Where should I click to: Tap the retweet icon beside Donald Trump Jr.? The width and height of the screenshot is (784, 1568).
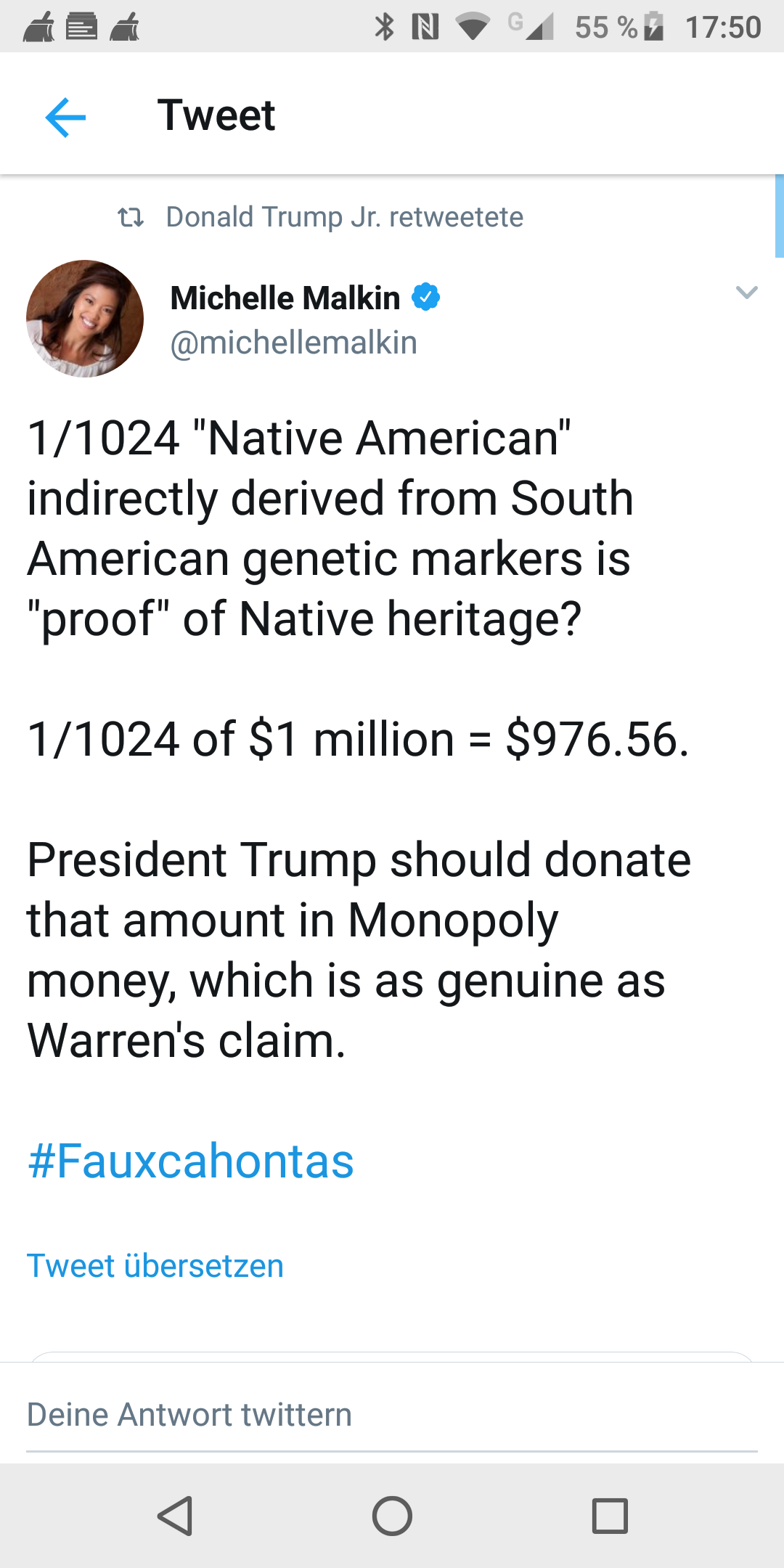131,217
